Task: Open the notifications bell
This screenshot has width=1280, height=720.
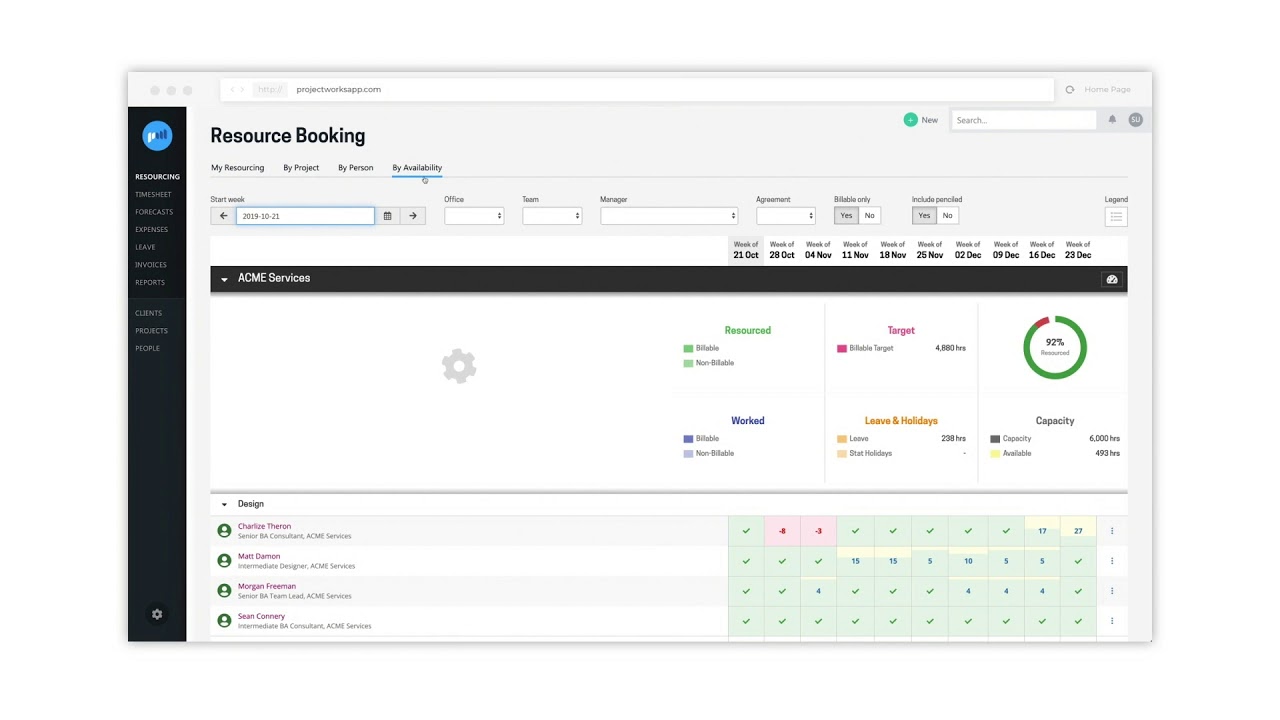Action: pos(1112,120)
